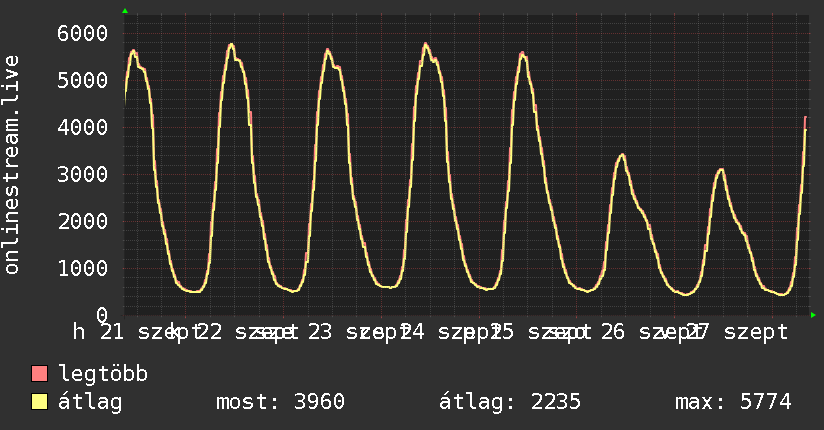Click the 6000 y-axis label
Viewport: 824px width, 430px height.
point(83,34)
